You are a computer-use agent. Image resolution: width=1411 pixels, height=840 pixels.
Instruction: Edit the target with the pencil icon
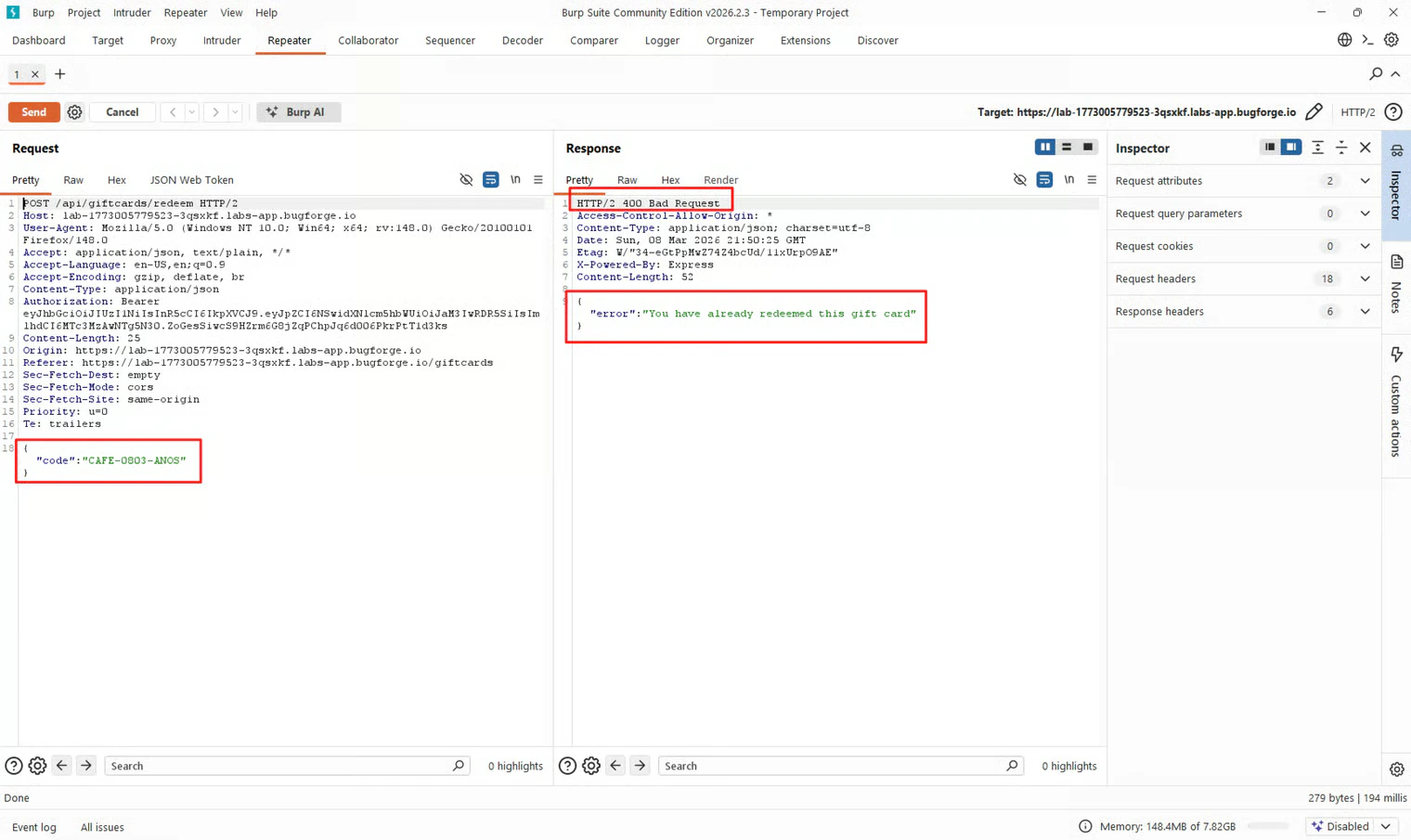tap(1314, 112)
